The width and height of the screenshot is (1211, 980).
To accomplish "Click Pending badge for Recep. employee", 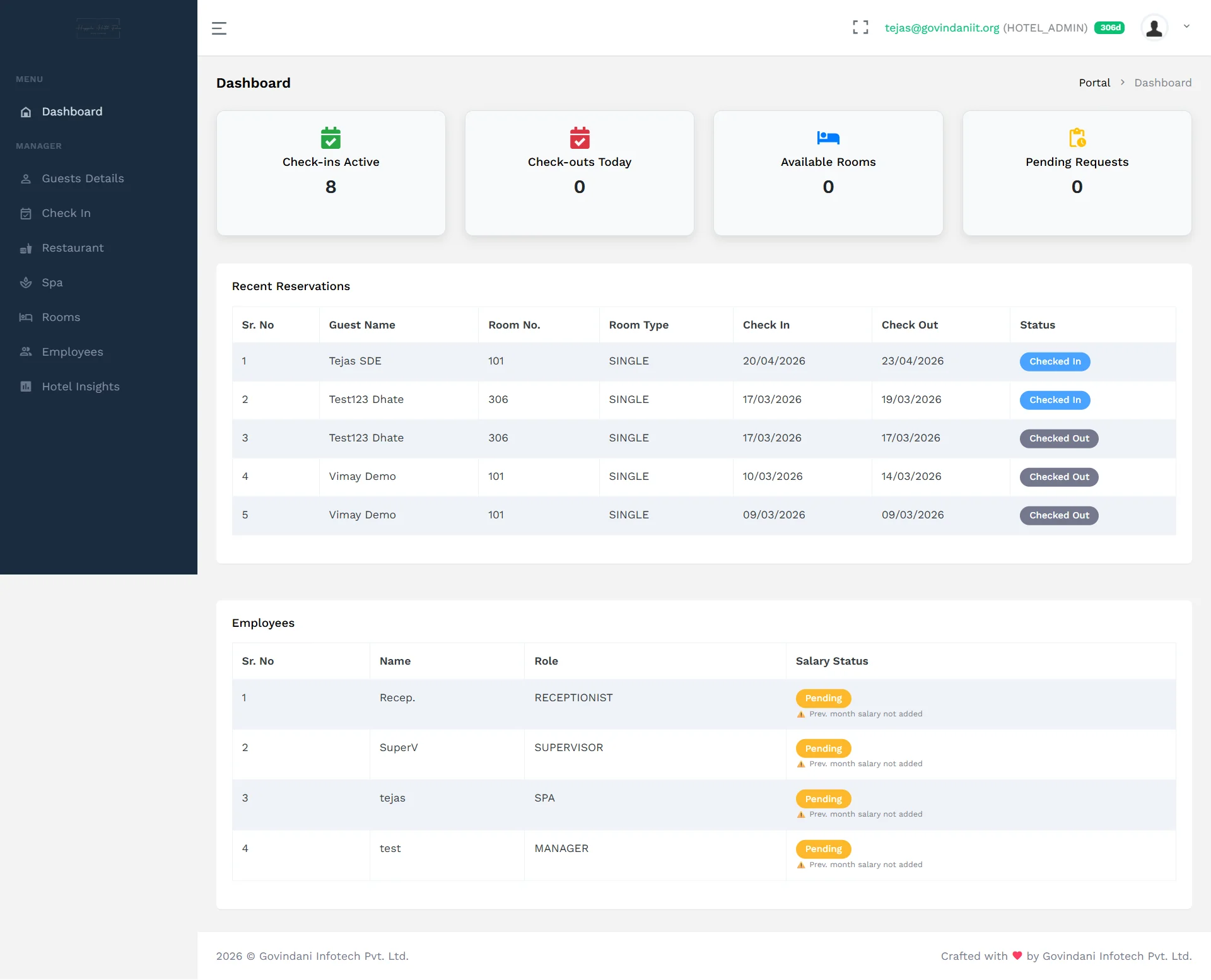I will point(823,698).
